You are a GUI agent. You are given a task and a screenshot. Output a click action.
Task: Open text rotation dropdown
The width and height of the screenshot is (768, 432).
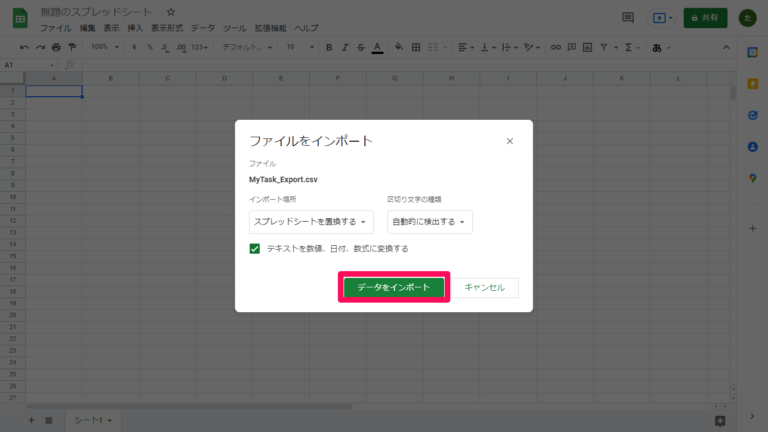tap(531, 48)
